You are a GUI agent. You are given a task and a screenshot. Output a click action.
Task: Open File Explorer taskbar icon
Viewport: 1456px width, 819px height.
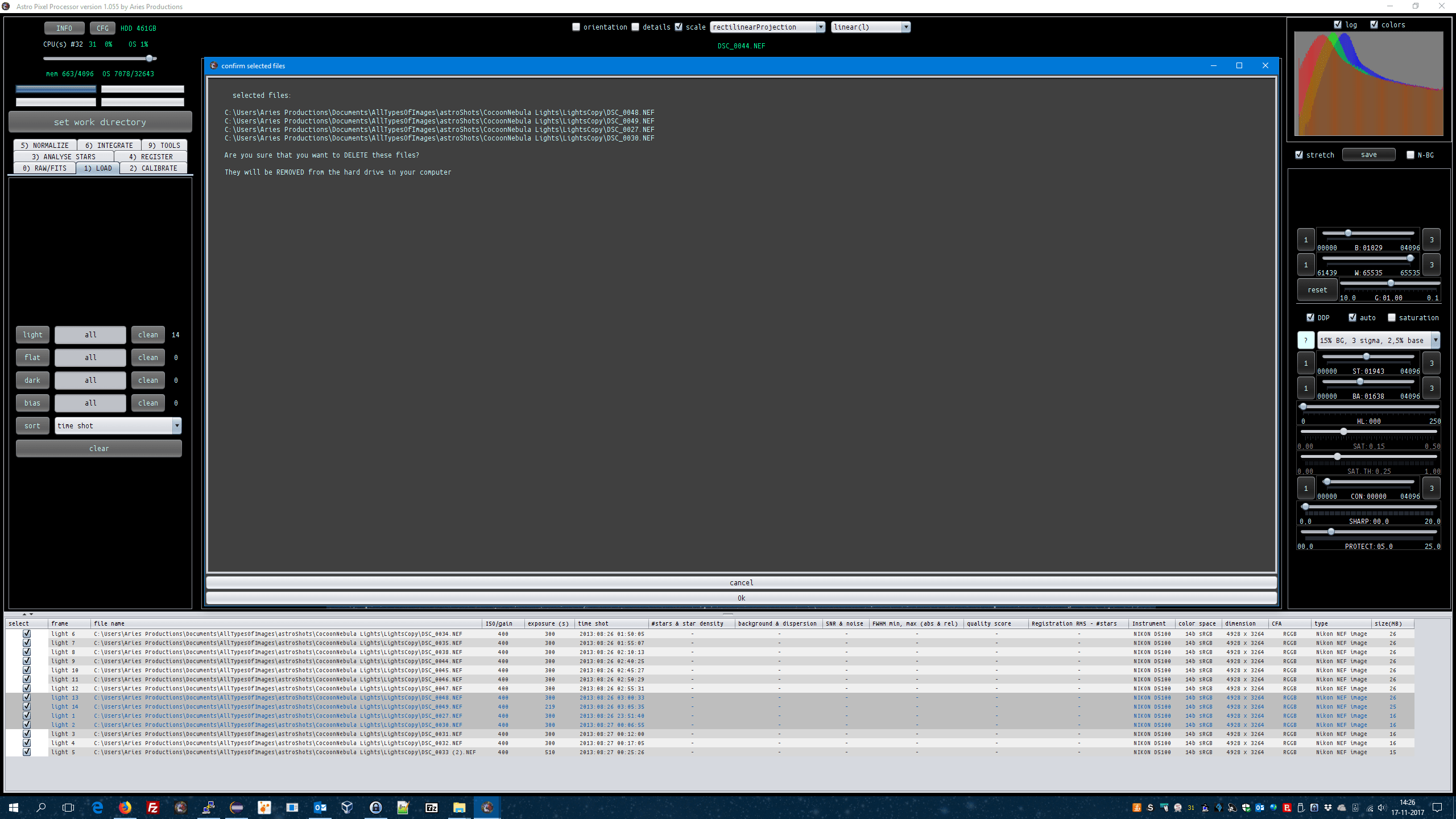(x=459, y=807)
